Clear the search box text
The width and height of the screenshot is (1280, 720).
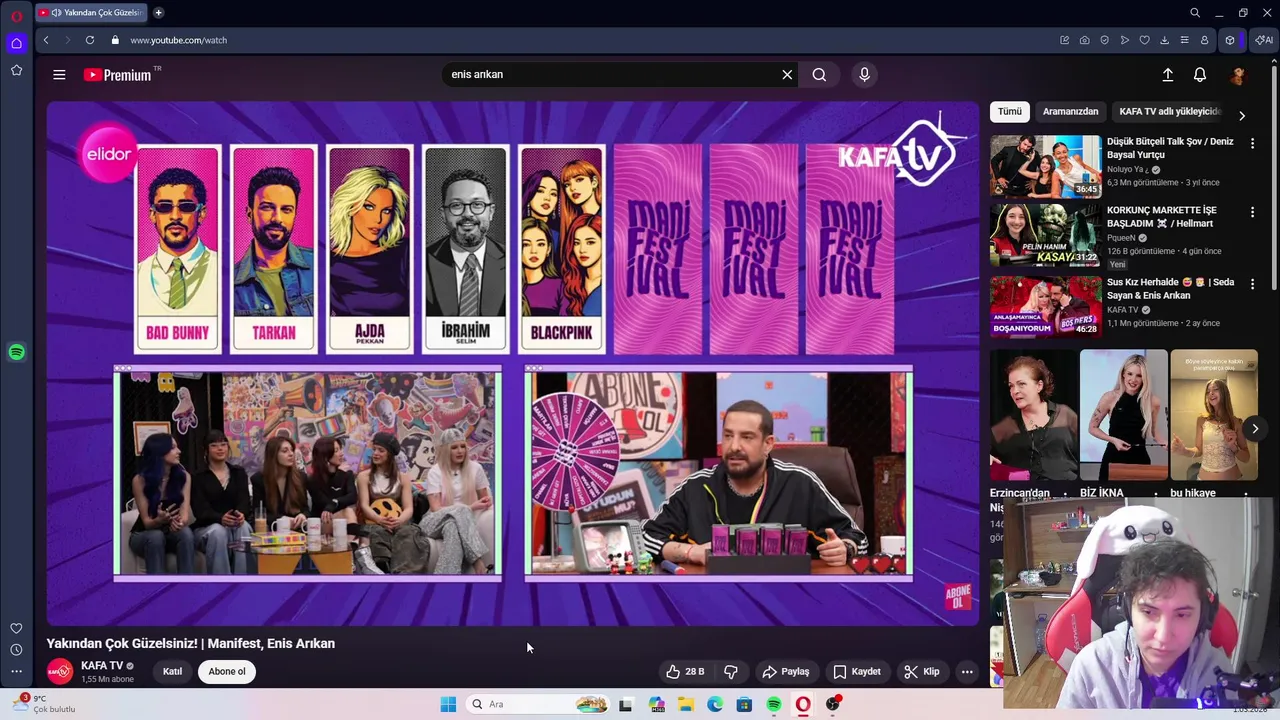pyautogui.click(x=787, y=75)
